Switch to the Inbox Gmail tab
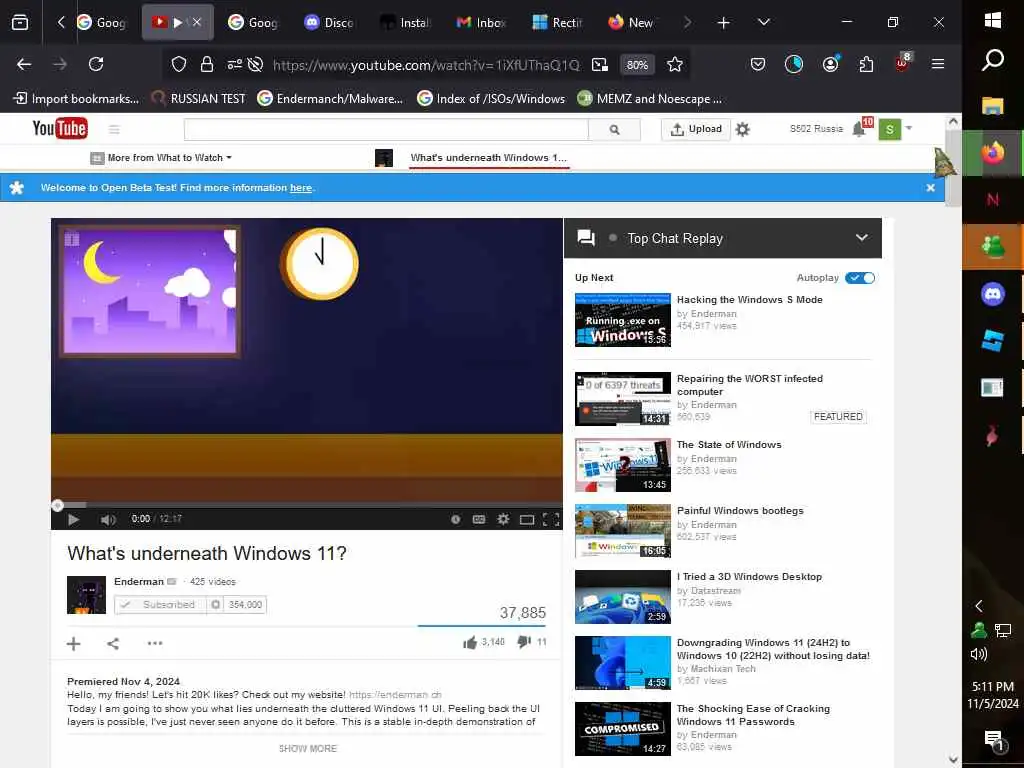 point(481,22)
